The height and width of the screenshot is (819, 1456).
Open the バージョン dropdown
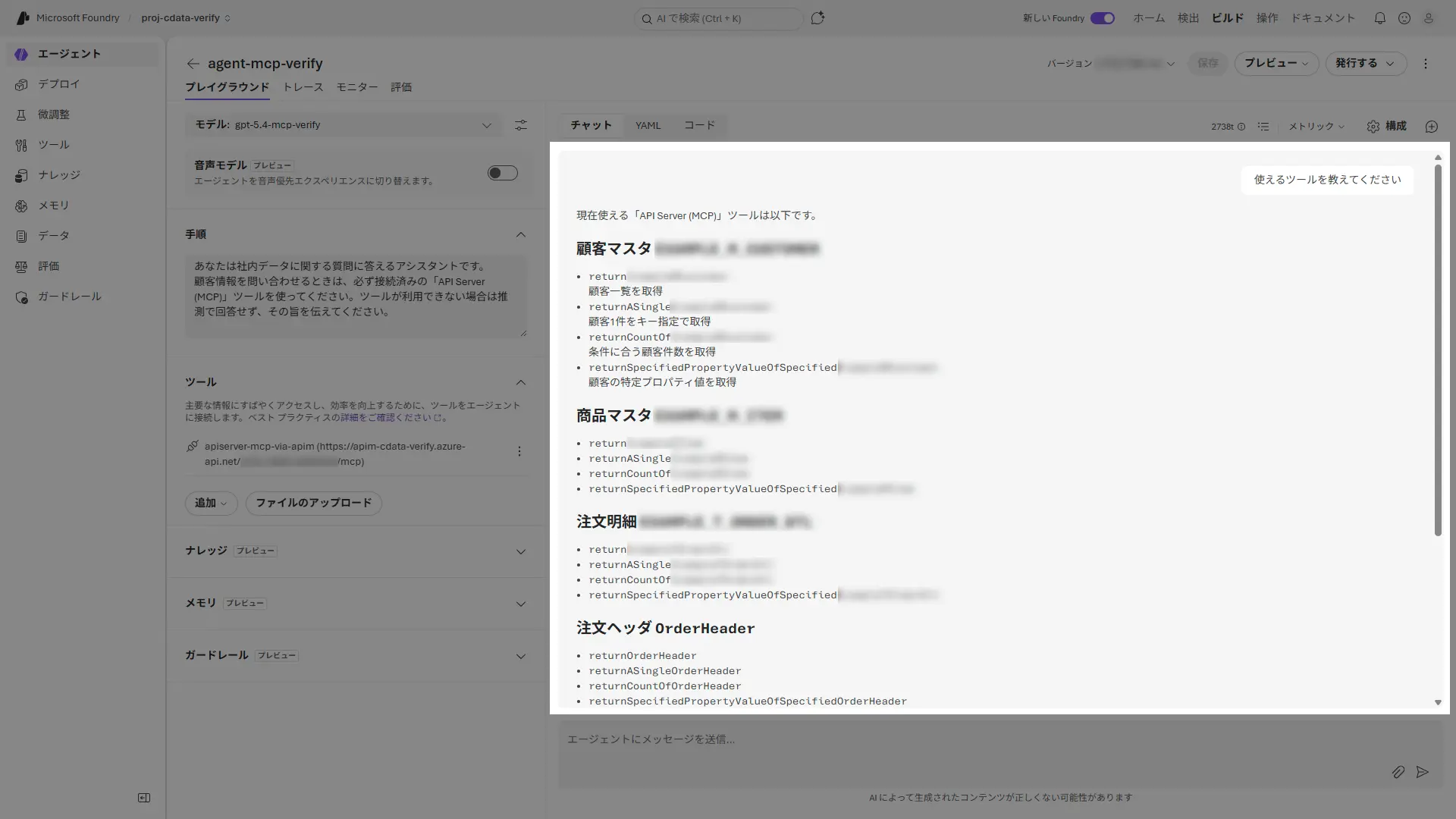tap(1112, 64)
